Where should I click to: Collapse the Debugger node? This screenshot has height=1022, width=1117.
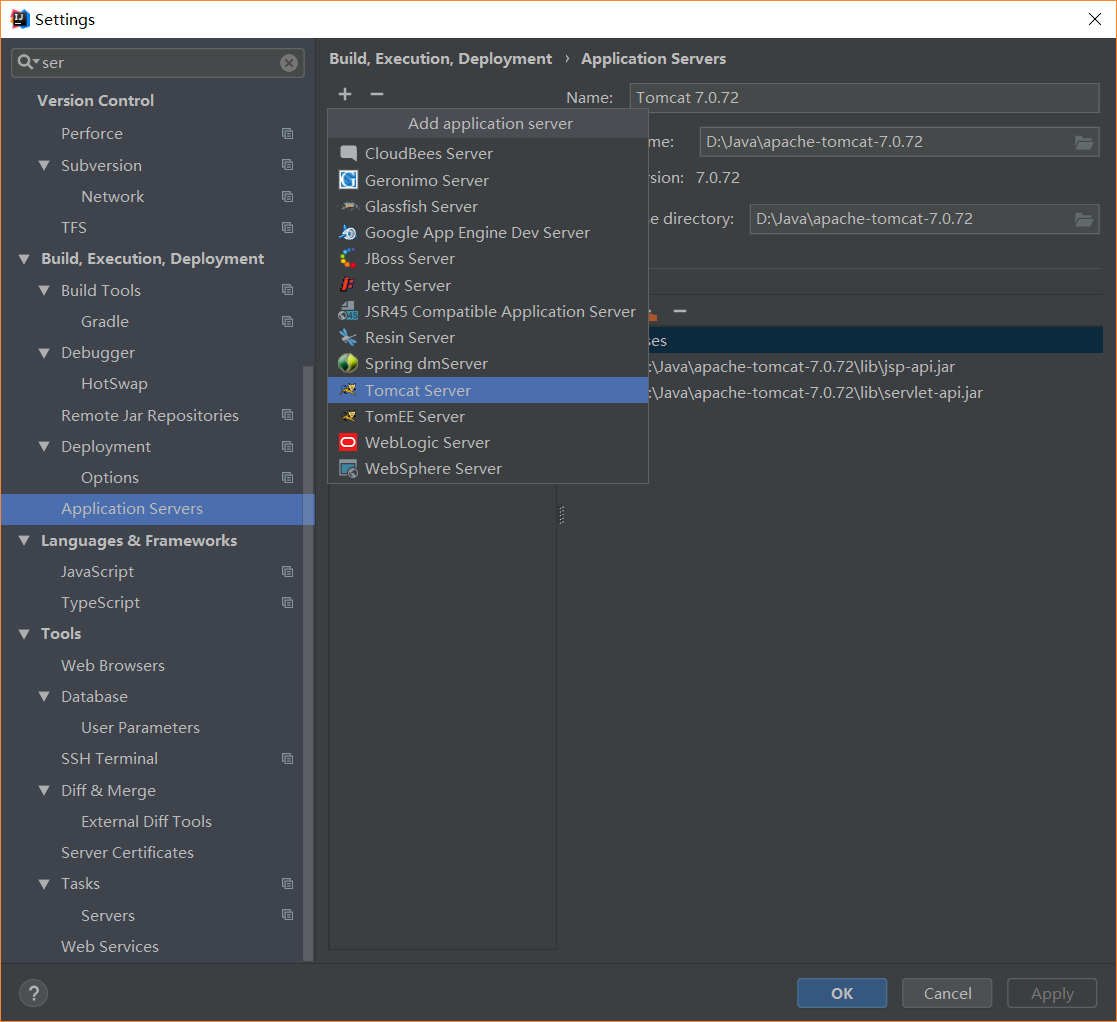tap(44, 353)
